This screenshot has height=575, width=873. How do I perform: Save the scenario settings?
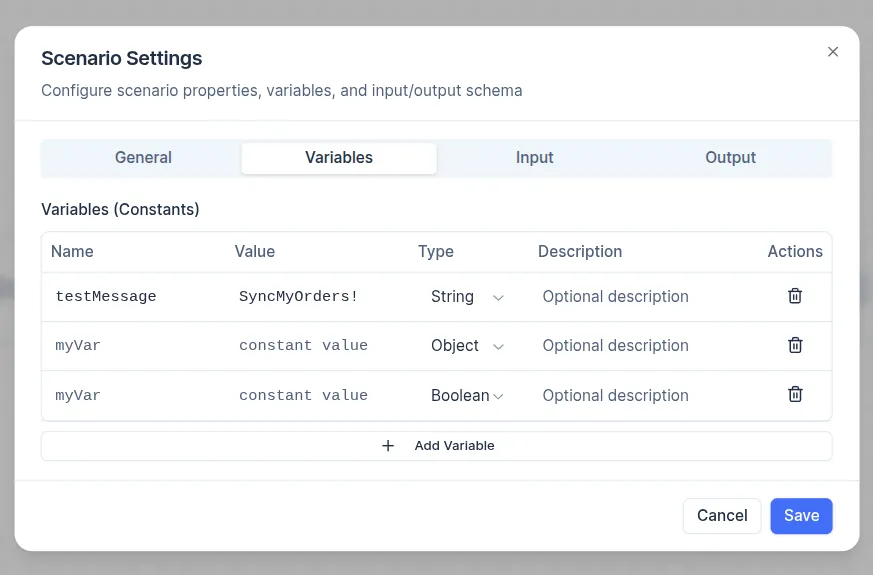point(801,516)
